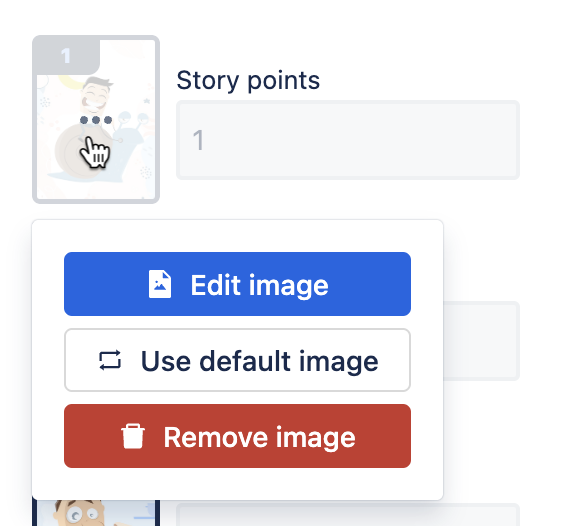This screenshot has width=566, height=526.
Task: Click the trash can icon in Remove image
Action: click(x=133, y=436)
